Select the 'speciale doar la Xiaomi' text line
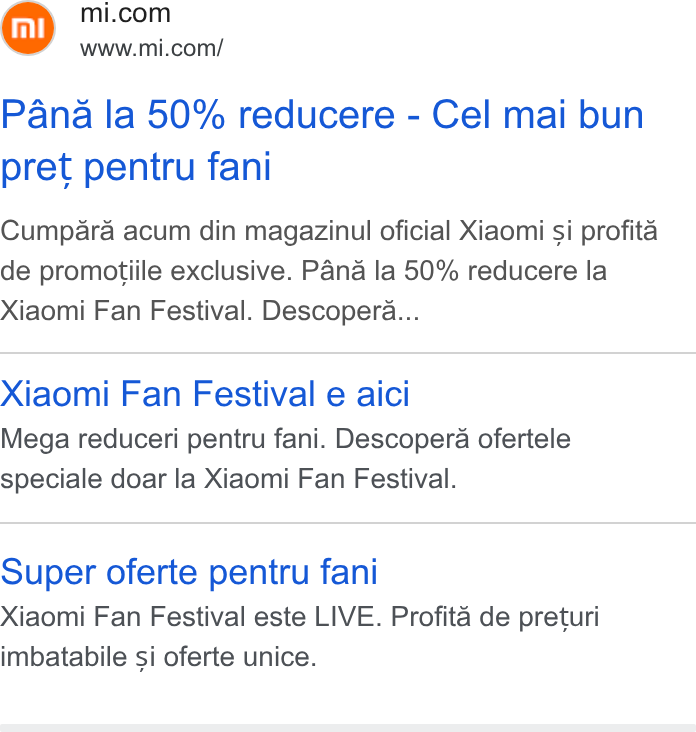The height and width of the screenshot is (732, 696). point(228,479)
